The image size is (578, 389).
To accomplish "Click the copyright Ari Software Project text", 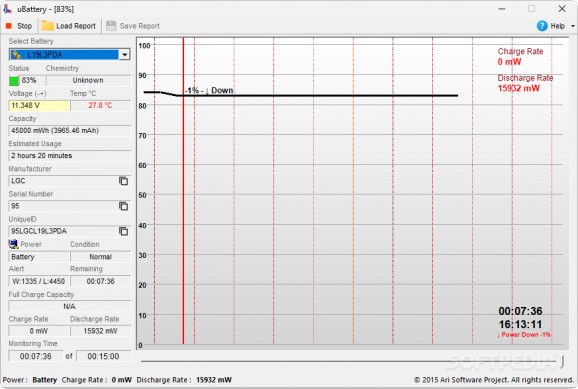I will point(494,380).
